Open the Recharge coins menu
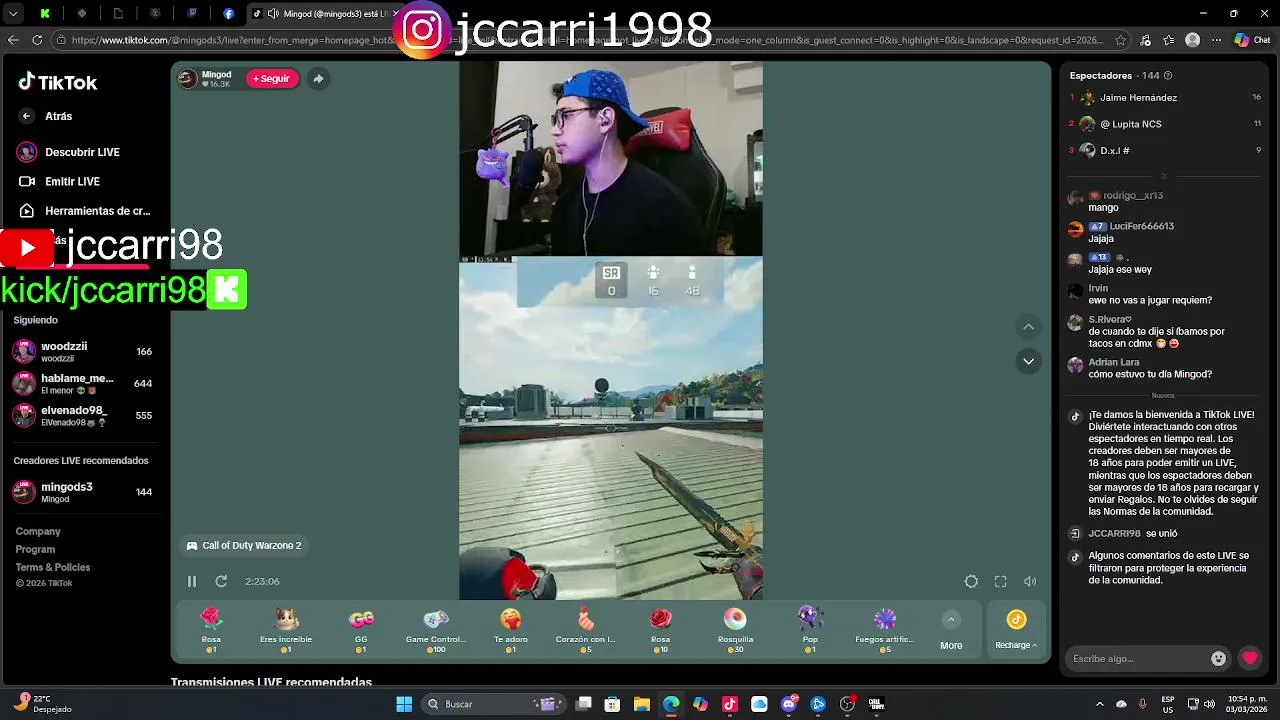The height and width of the screenshot is (720, 1280). 1016,630
